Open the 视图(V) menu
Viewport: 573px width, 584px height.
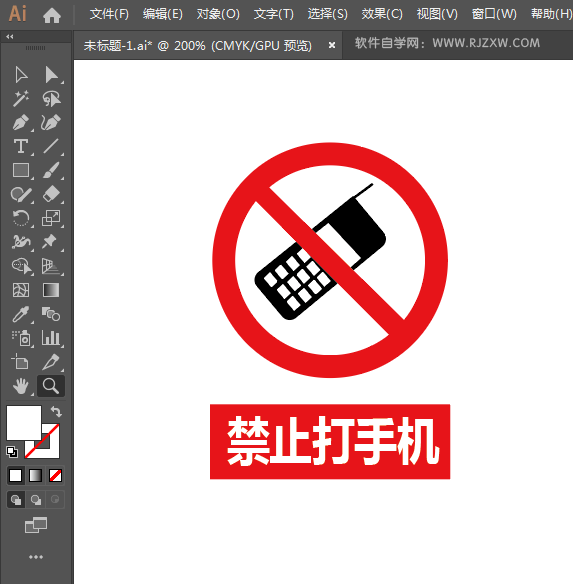[437, 14]
